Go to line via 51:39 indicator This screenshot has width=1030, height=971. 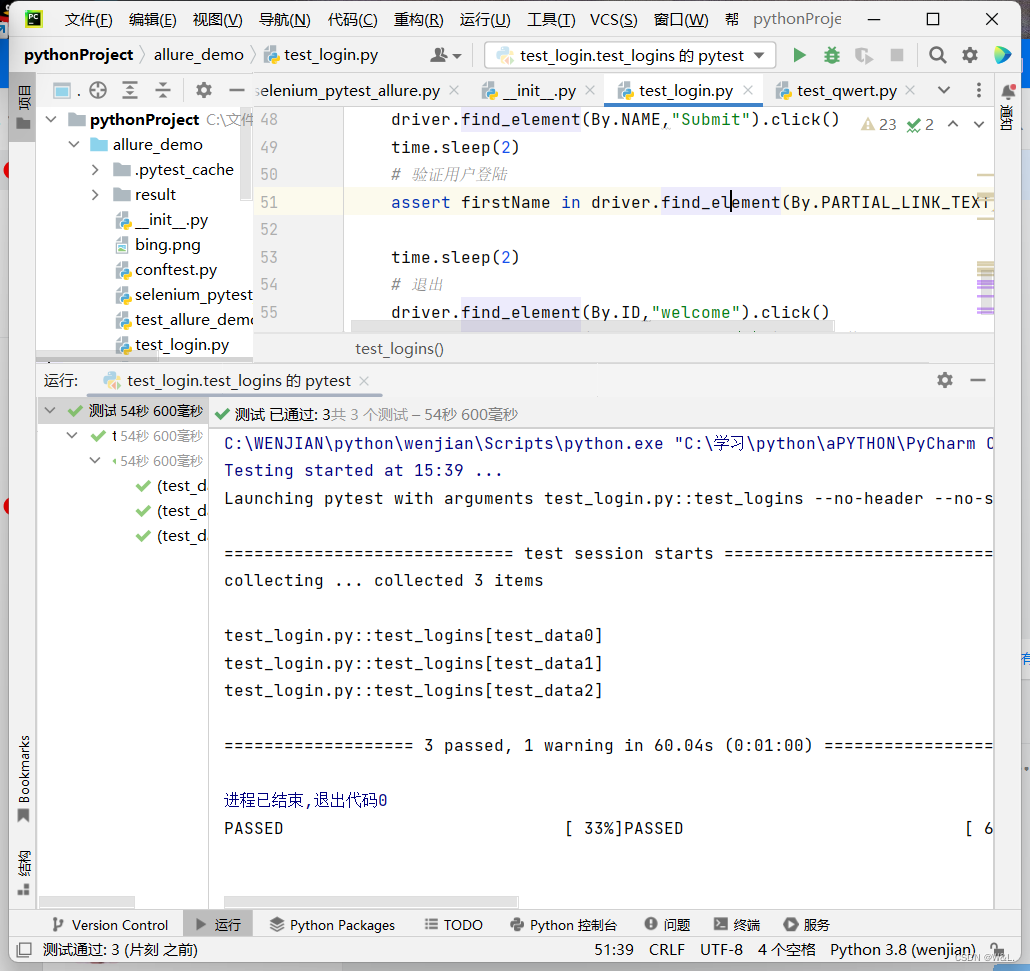coord(614,950)
